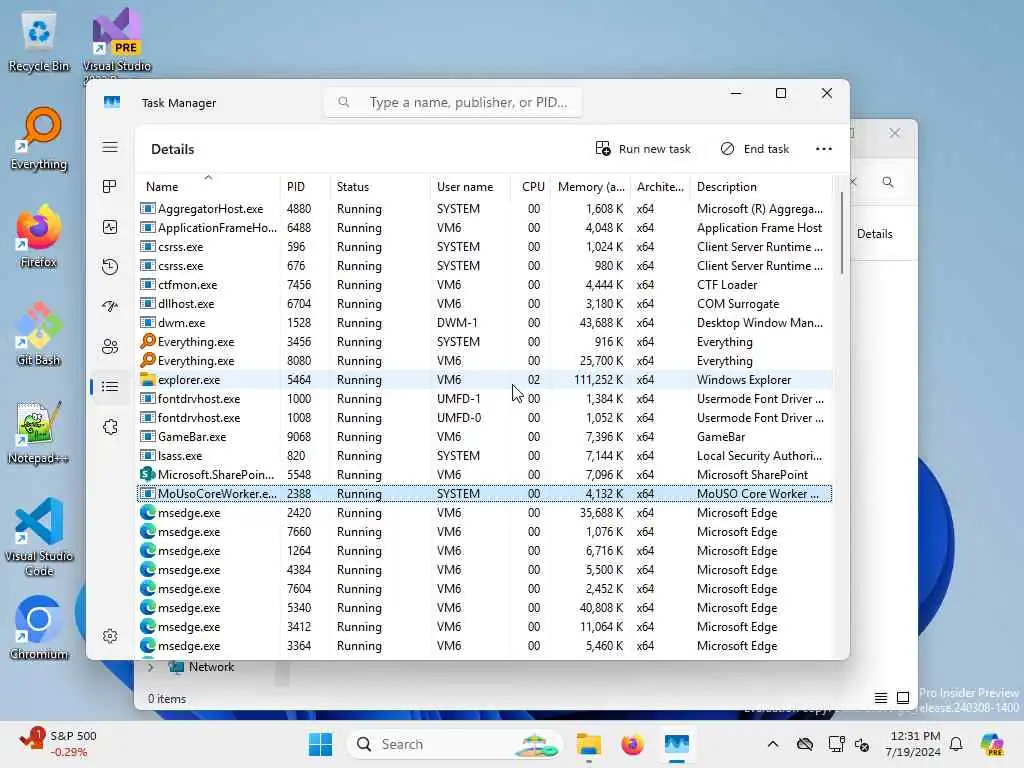Open the three-dot more options menu

point(824,149)
